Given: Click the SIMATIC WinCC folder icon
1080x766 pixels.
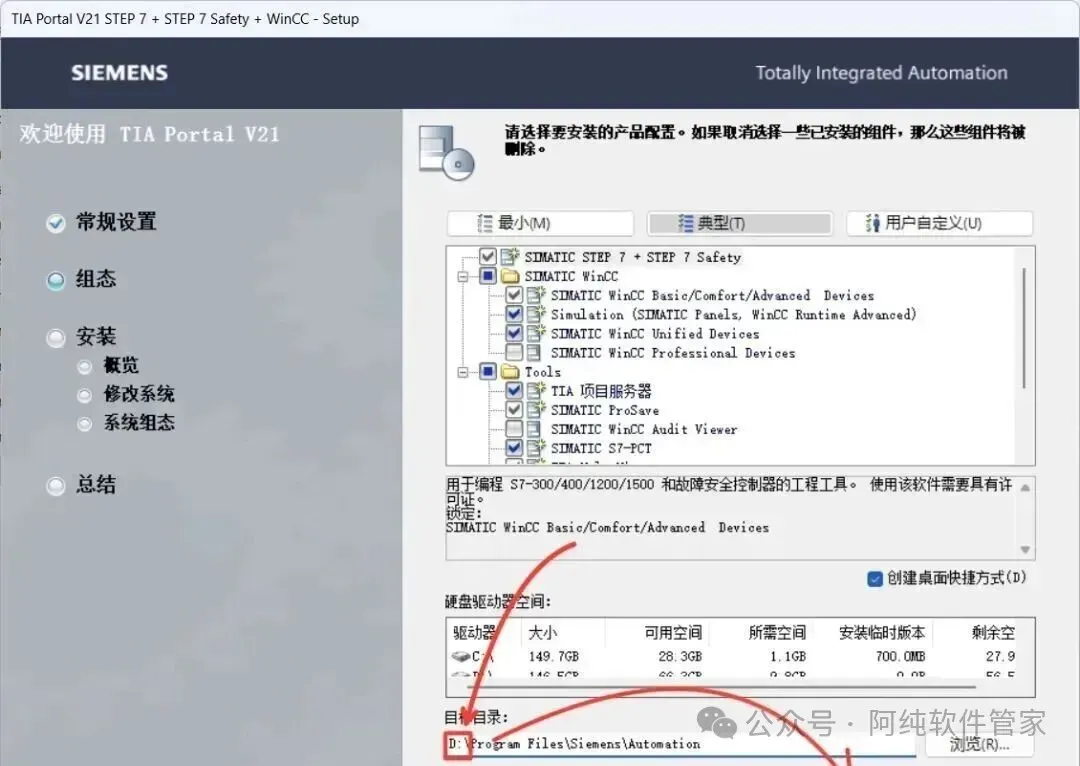Looking at the screenshot, I should pos(510,276).
